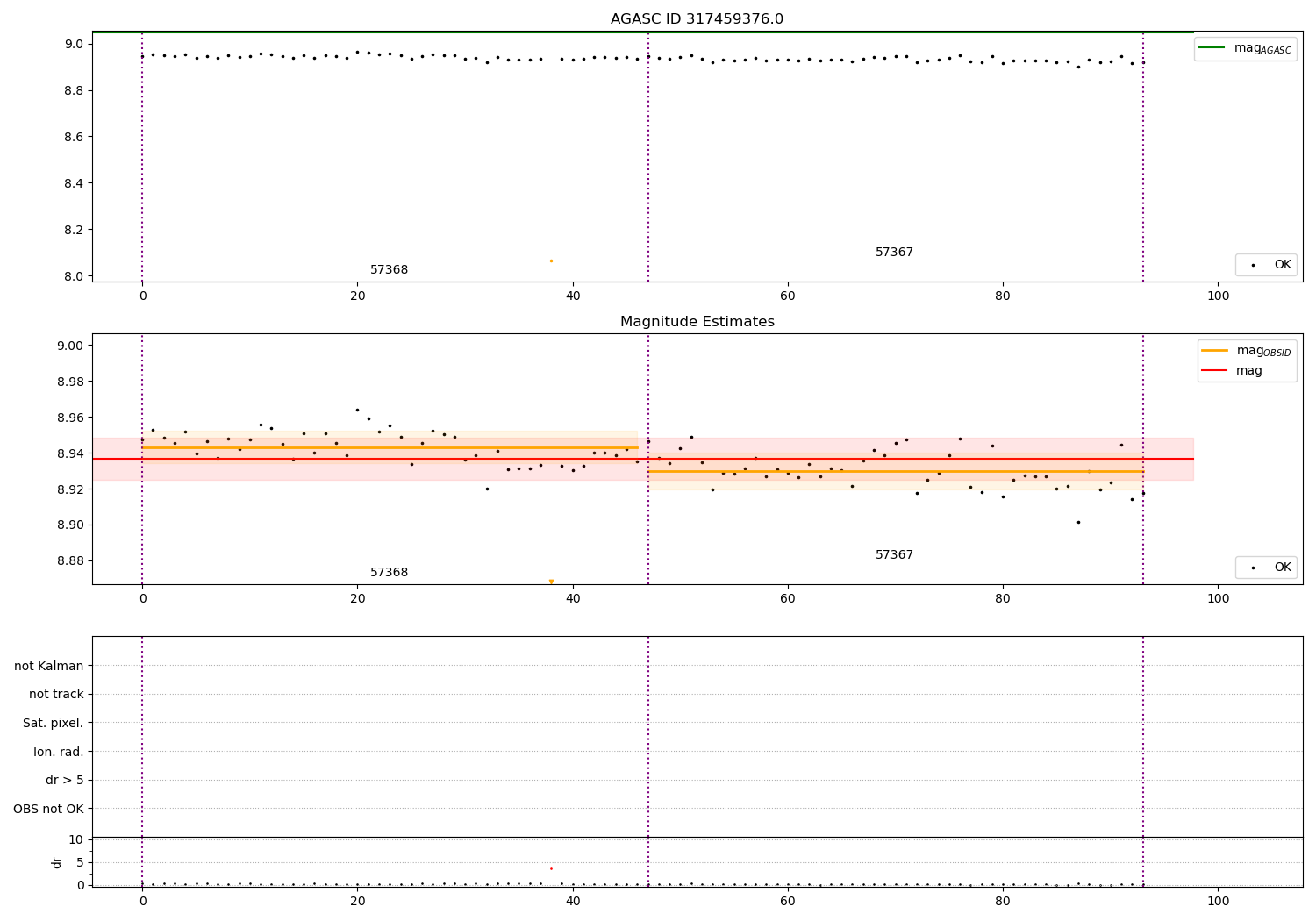
Task: Click the 'OBS not OK' axis label
Action: [49, 809]
